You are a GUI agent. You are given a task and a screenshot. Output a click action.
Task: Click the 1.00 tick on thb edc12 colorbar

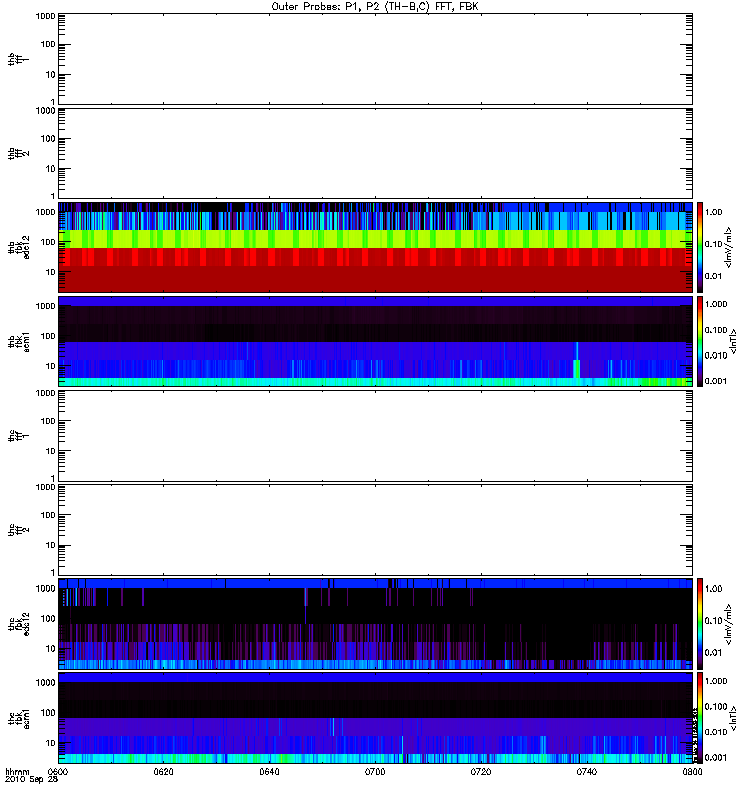coord(713,212)
